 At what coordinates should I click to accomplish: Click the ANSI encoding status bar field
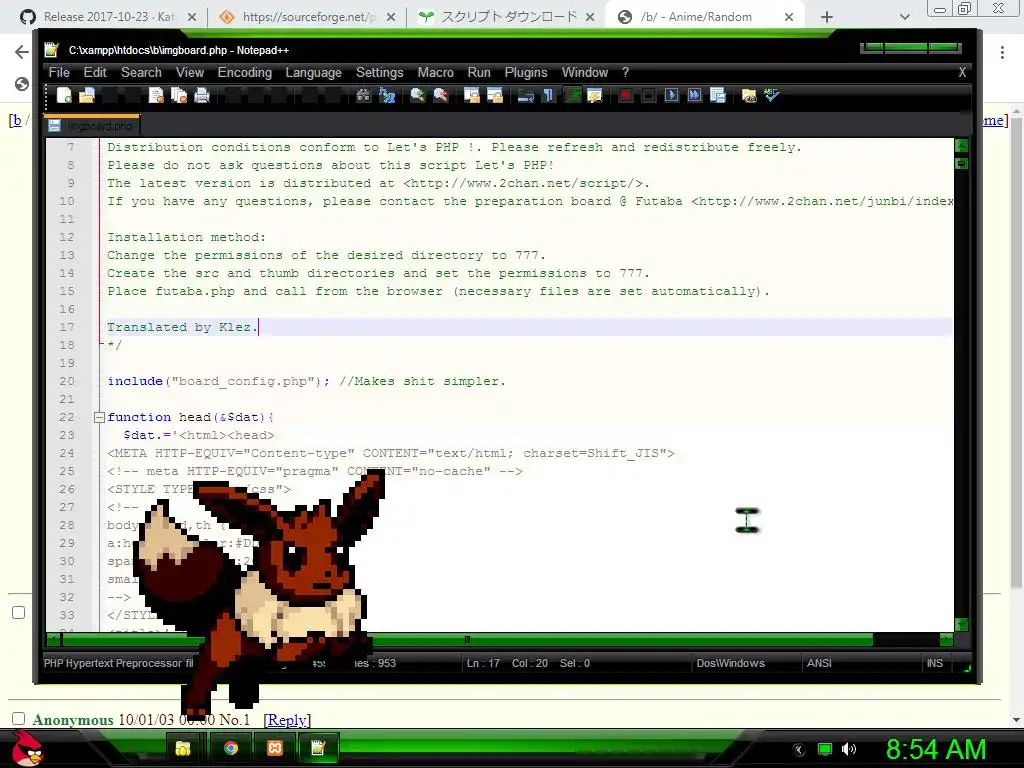coord(819,664)
